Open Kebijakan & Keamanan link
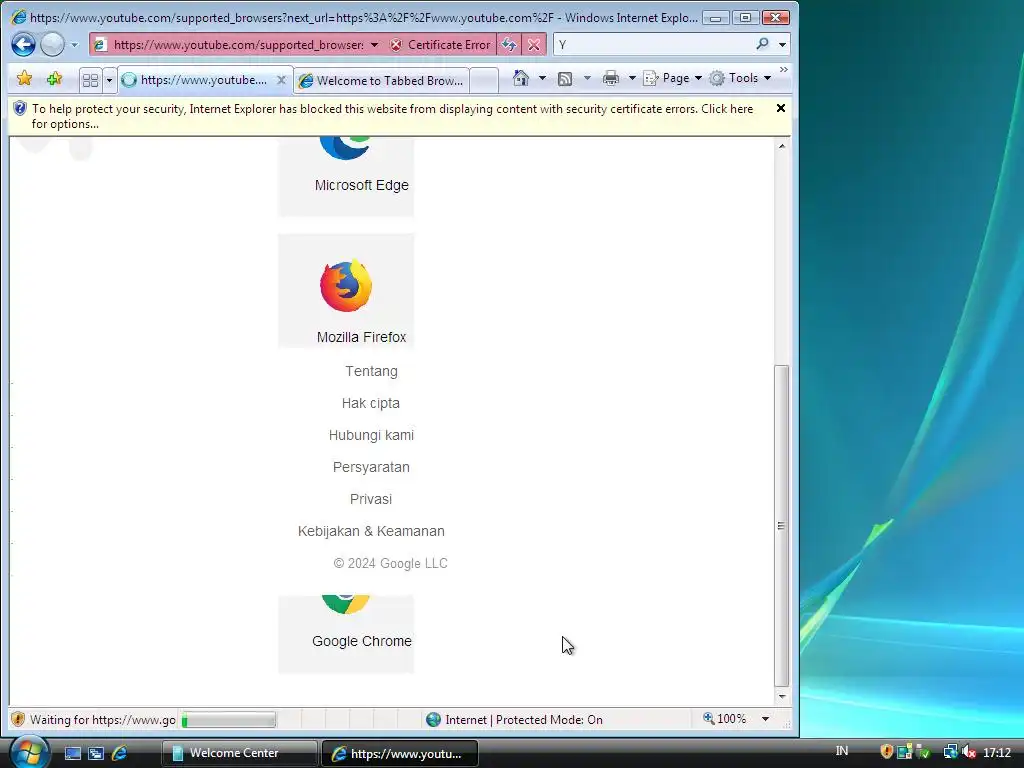Screen dimensions: 1024x768 [371, 531]
